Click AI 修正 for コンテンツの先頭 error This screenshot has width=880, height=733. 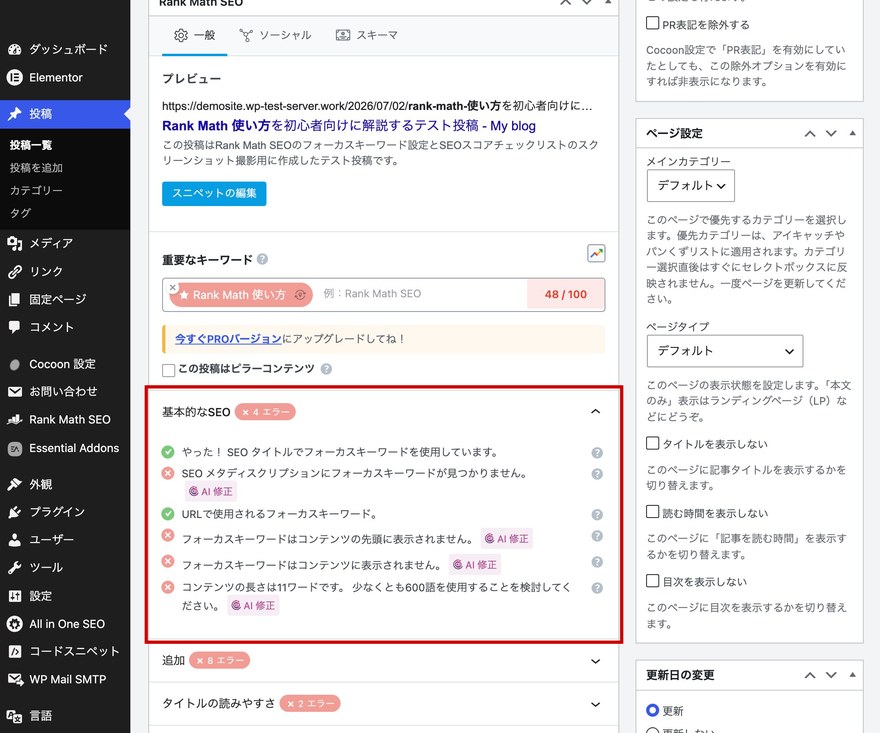pos(507,539)
